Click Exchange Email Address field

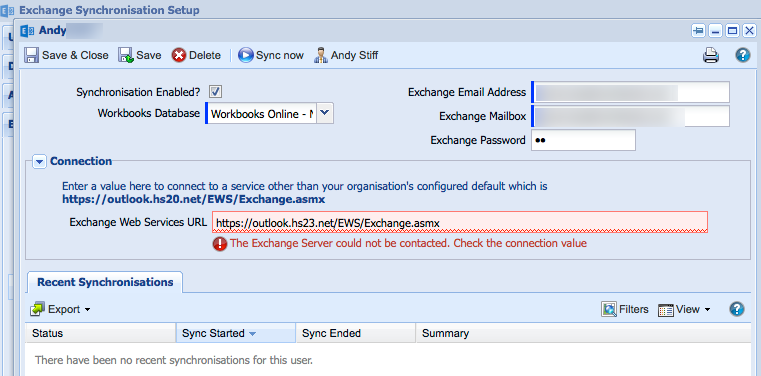[630, 92]
